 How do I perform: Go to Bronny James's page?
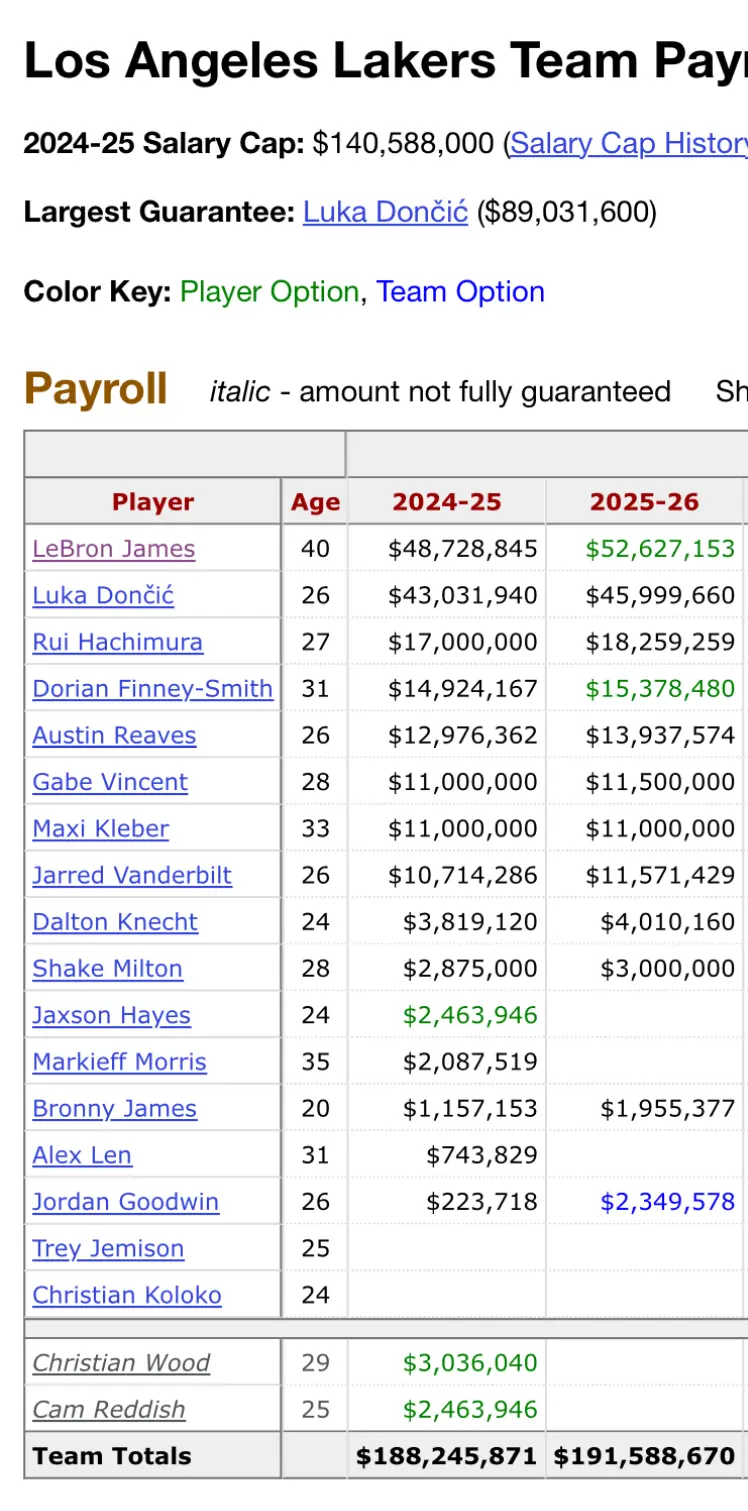(114, 1109)
